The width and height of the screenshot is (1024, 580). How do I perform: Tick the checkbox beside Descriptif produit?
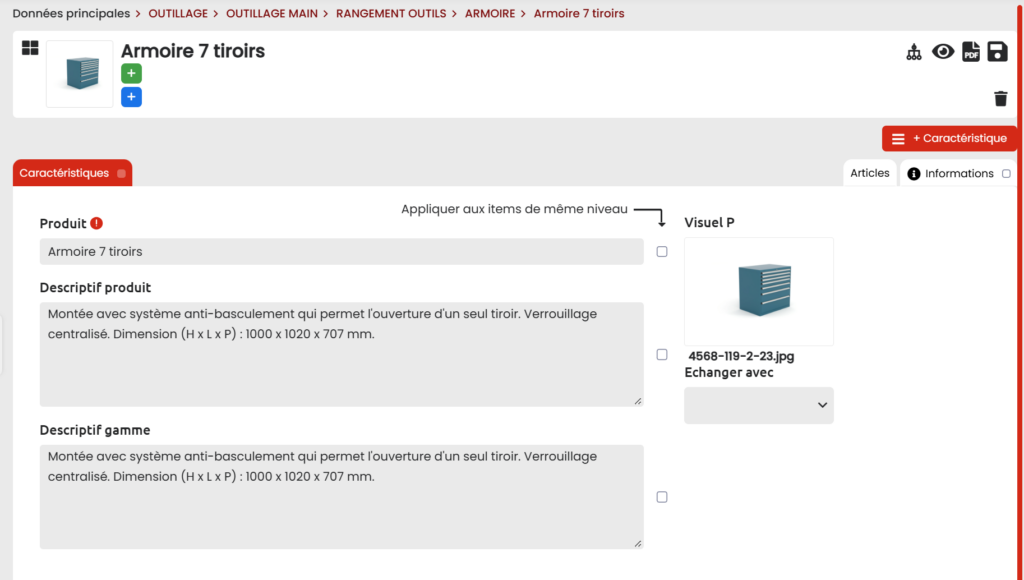coord(662,355)
